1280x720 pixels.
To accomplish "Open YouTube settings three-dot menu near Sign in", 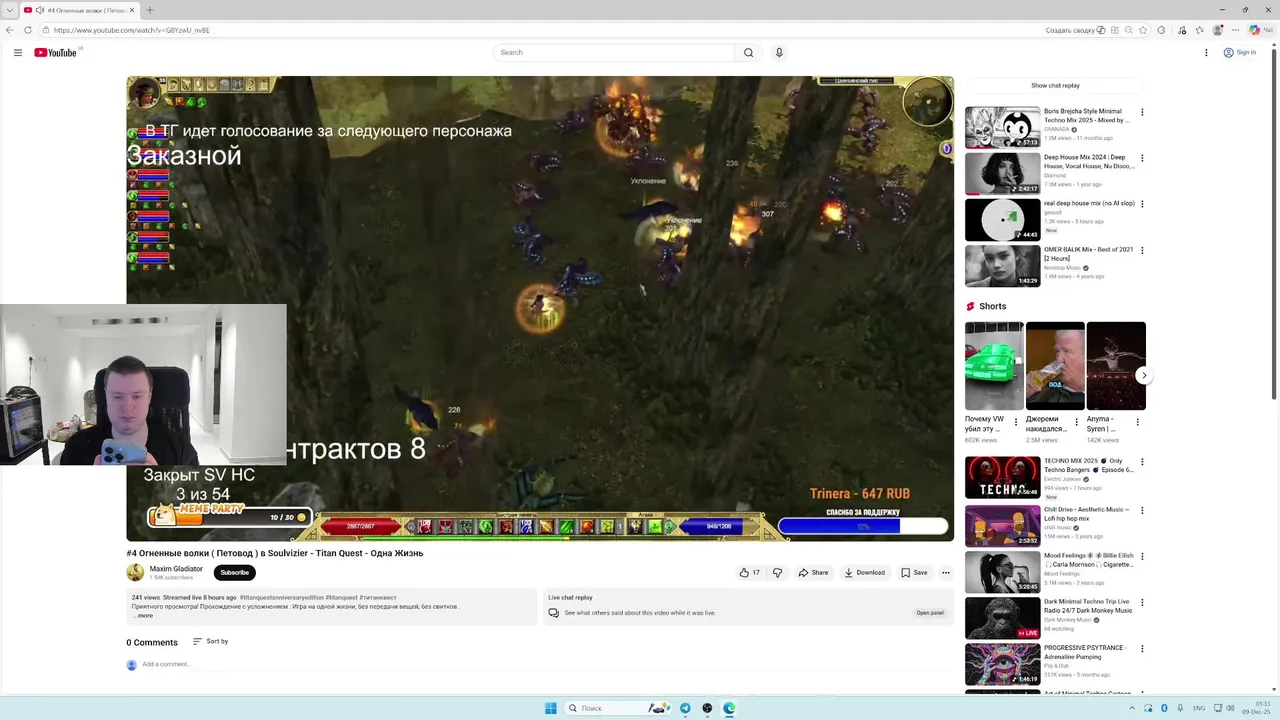I will (1206, 52).
